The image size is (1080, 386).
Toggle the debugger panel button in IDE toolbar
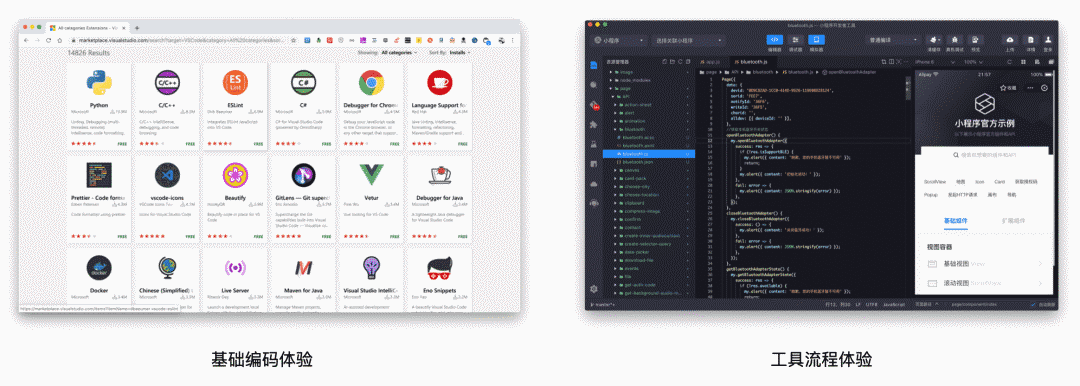pos(796,40)
